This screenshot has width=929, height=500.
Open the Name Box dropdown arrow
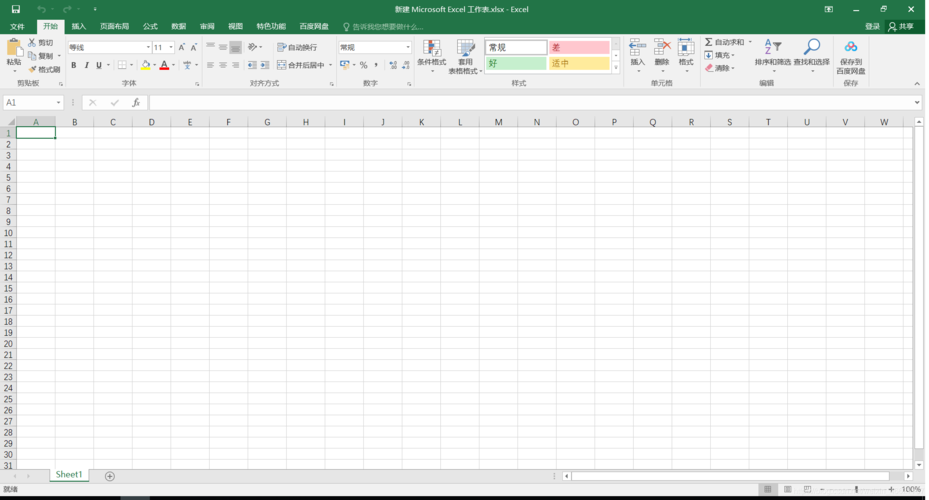(58, 102)
